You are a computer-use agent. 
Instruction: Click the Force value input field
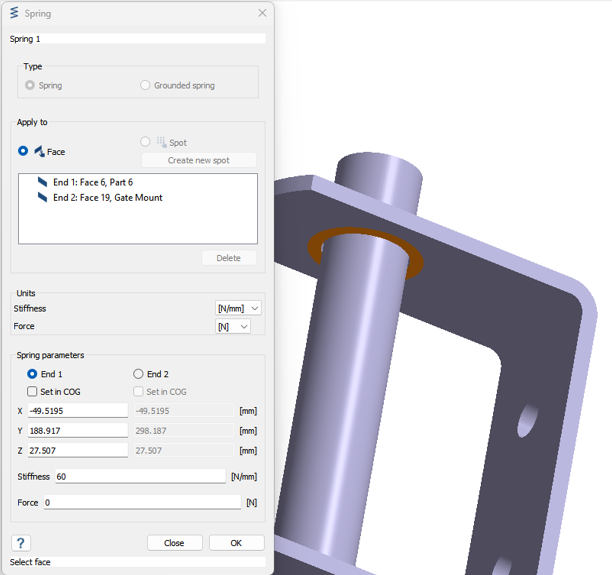pos(140,503)
